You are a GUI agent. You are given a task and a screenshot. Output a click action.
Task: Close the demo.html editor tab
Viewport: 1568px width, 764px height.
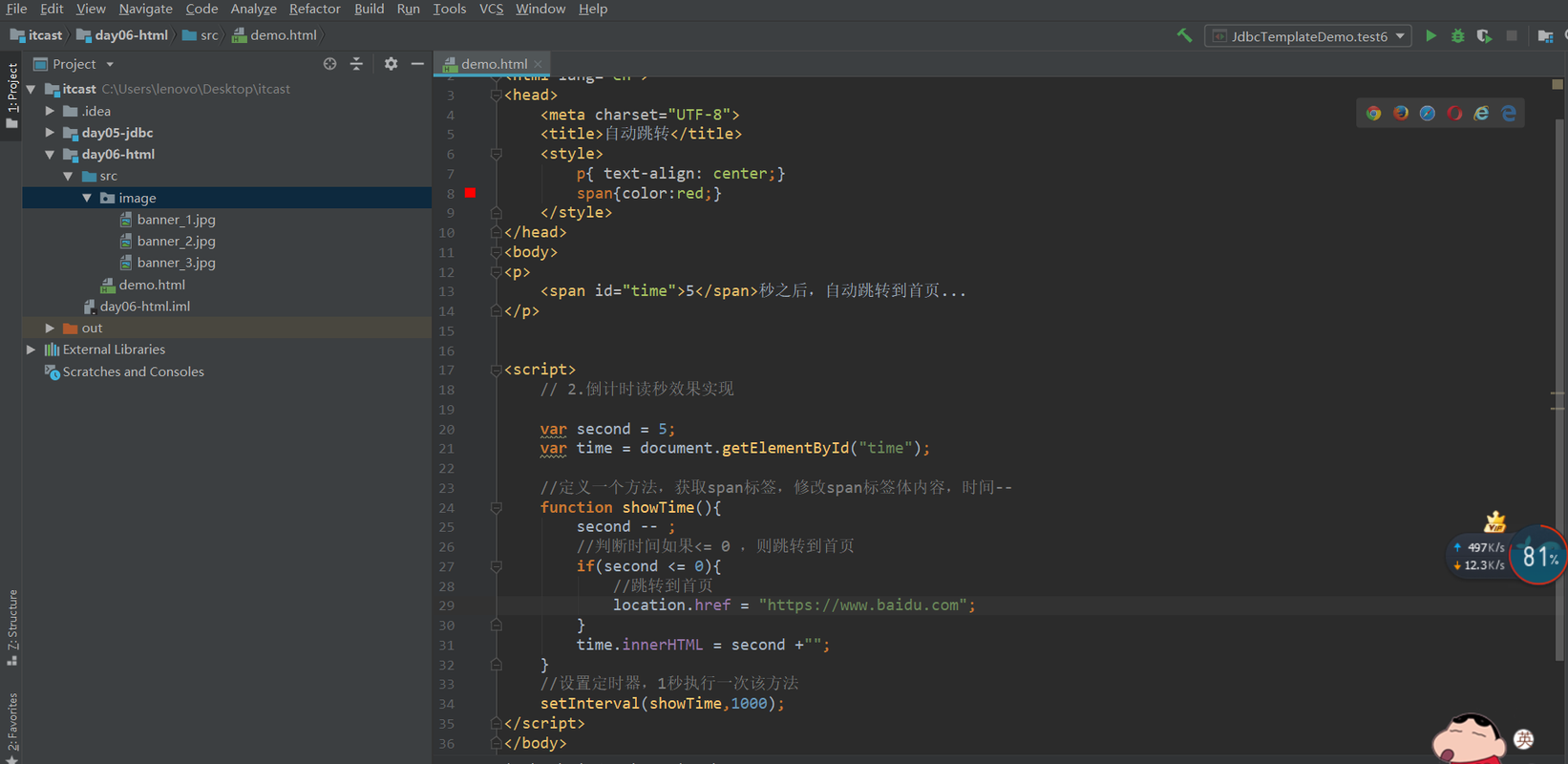539,64
